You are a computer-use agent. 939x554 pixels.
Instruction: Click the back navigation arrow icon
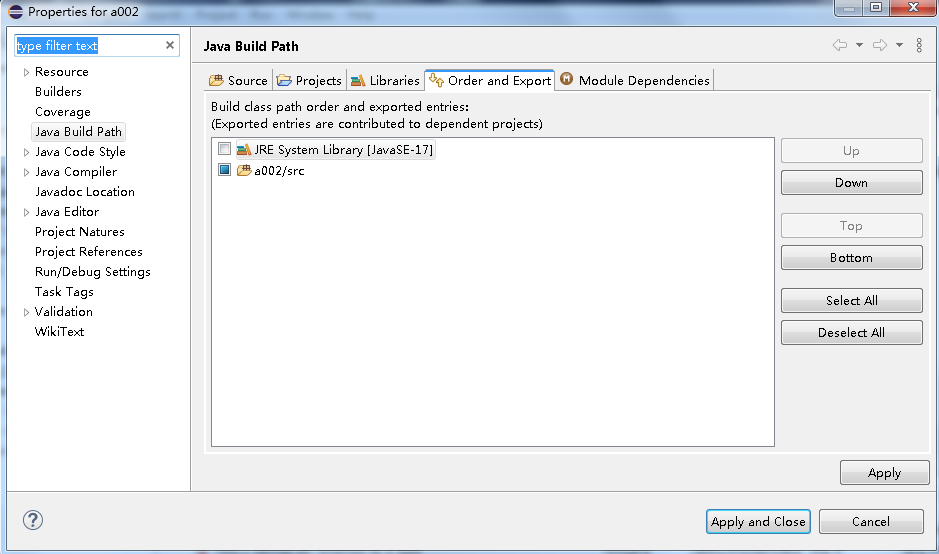tap(840, 46)
